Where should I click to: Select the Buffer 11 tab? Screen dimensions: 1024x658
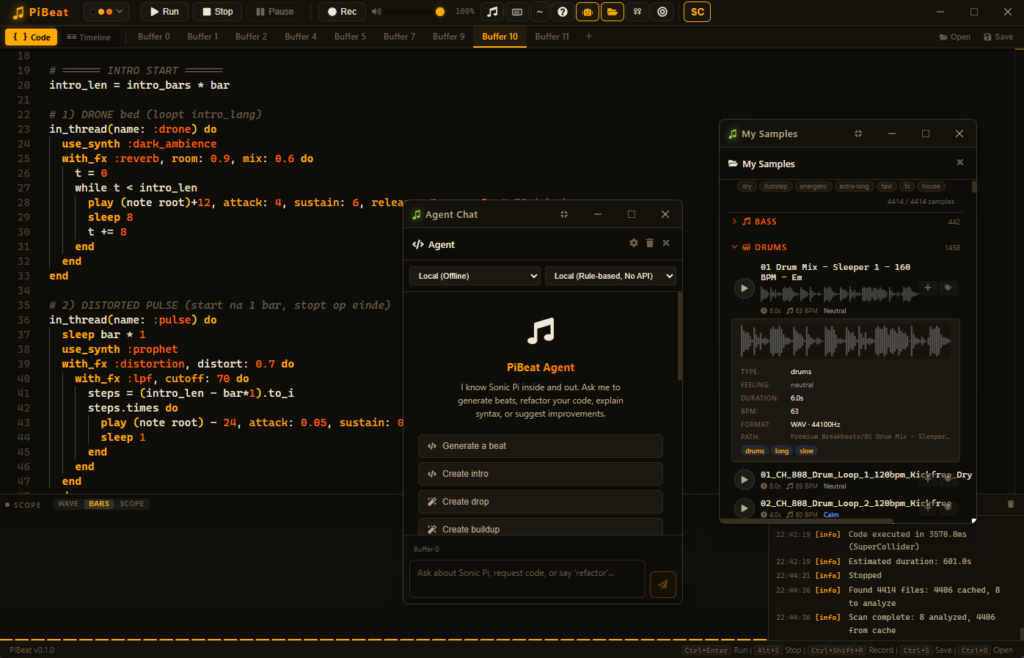pyautogui.click(x=552, y=37)
